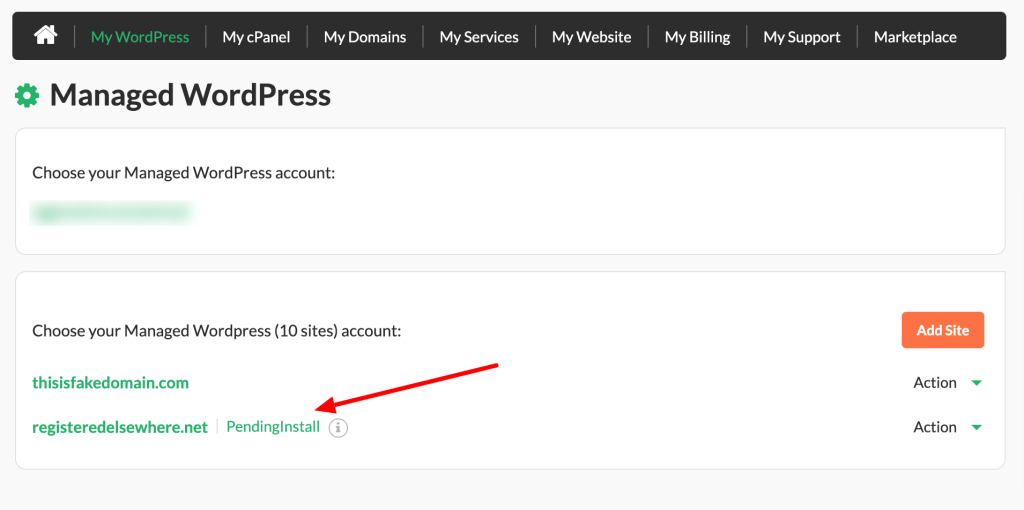Select My Domains in the navigation bar
Image resolution: width=1024 pixels, height=510 pixels.
coord(364,37)
